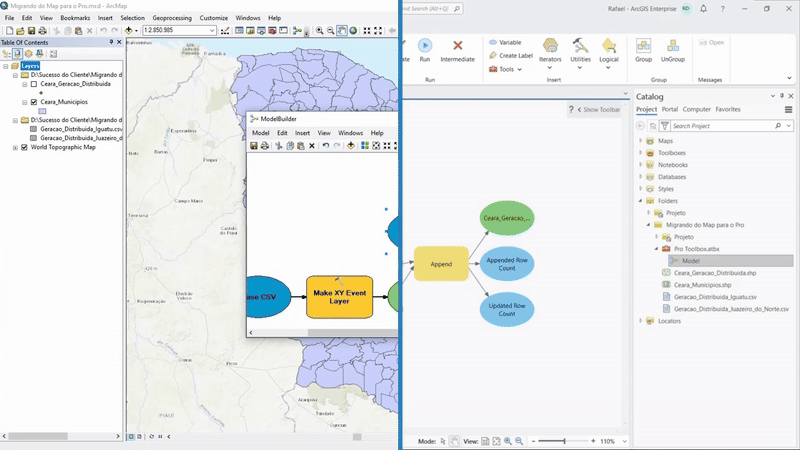Viewport: 800px width, 450px height.
Task: Switch TOC to List By Source
Action: (x=17, y=54)
